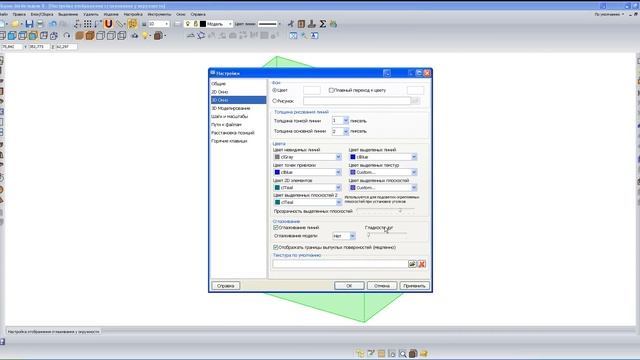The height and width of the screenshot is (360, 640).
Task: Toggle the orange magnet snap icon
Action: click(x=108, y=24)
